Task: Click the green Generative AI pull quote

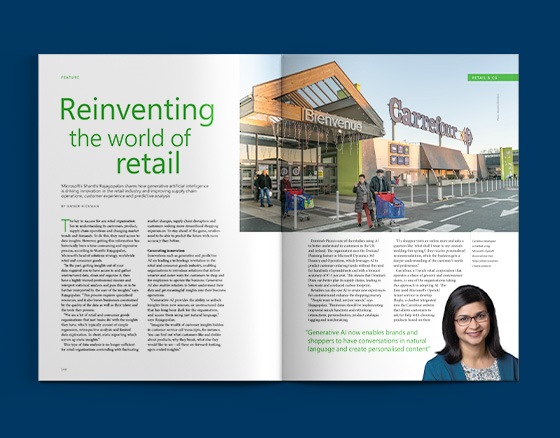Action: pyautogui.click(x=368, y=341)
